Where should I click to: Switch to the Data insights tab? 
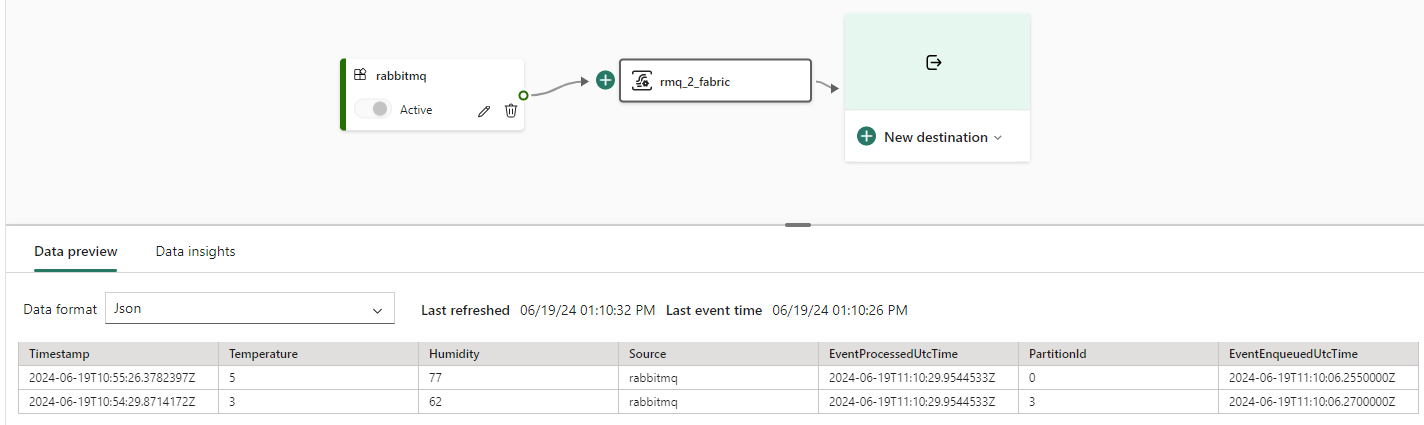195,252
